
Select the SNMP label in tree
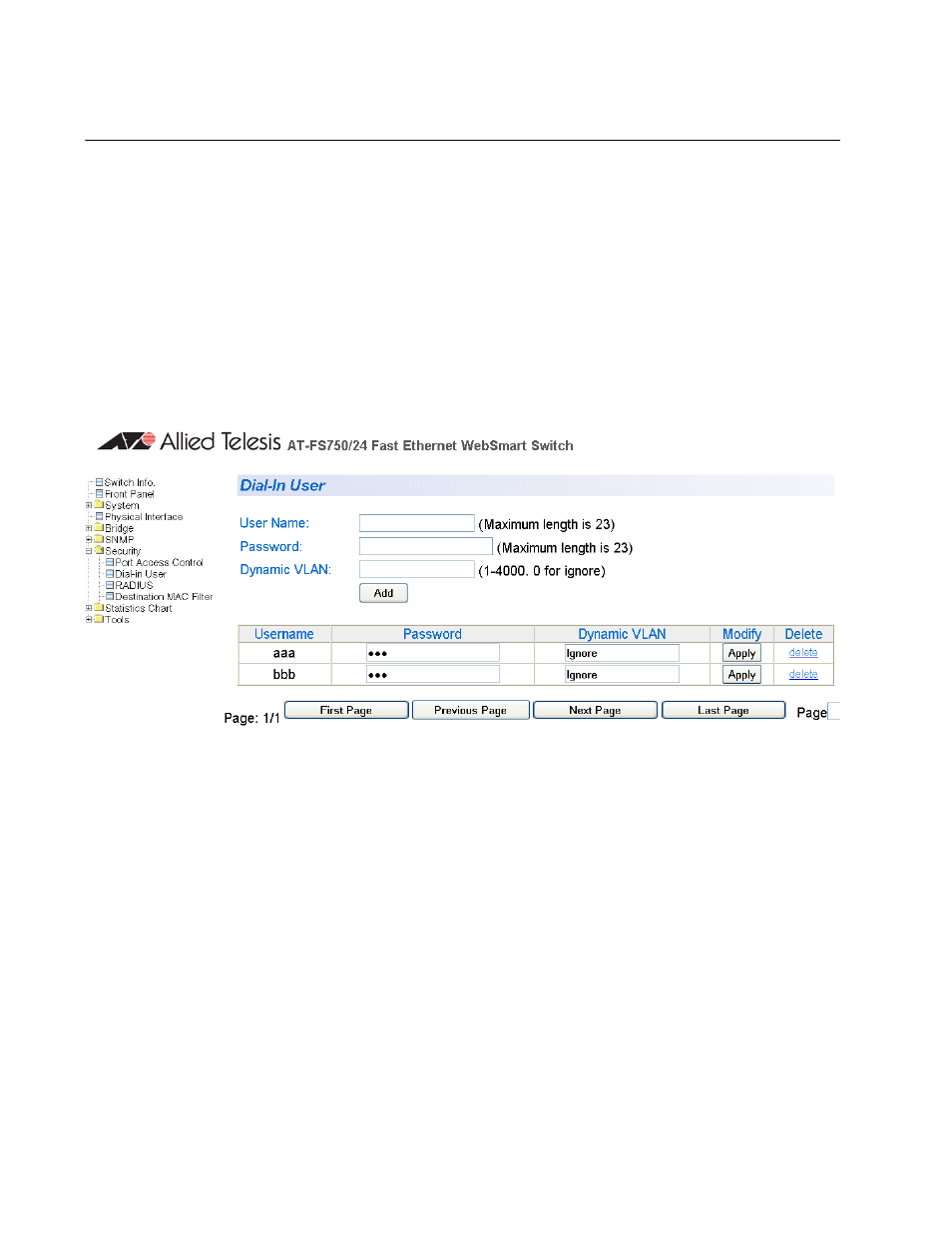(x=120, y=540)
